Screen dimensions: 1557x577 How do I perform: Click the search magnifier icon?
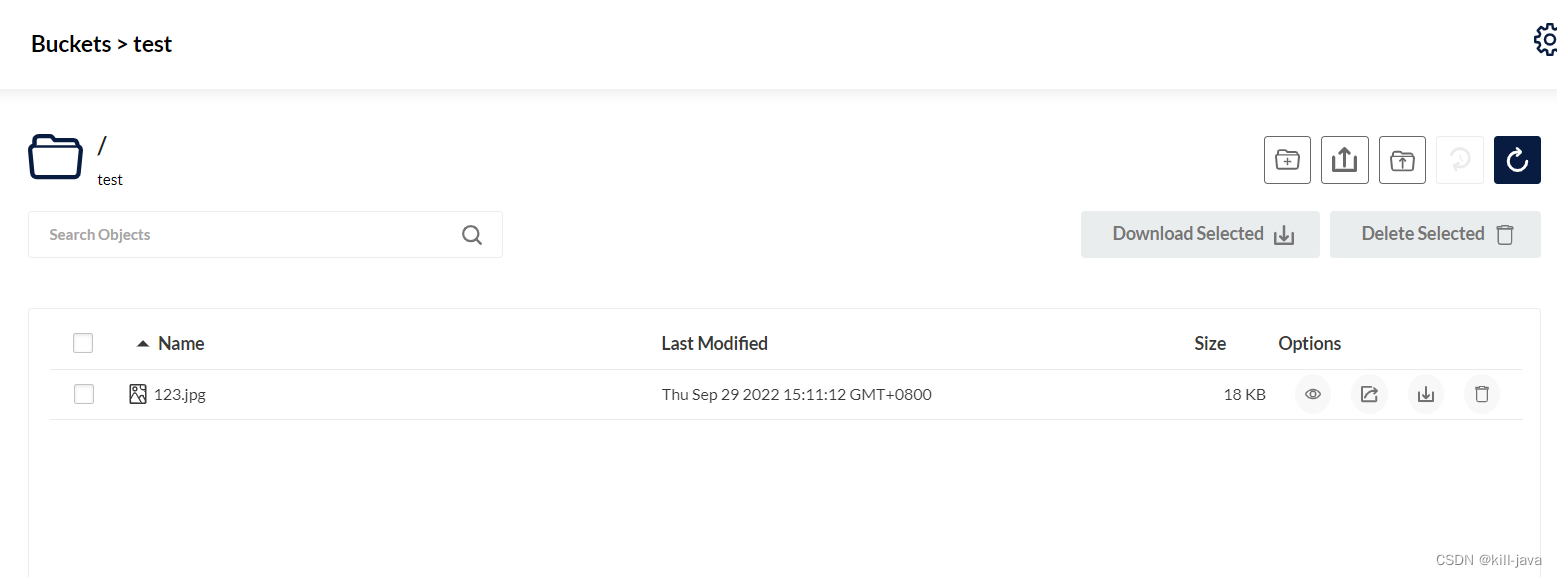tap(472, 235)
